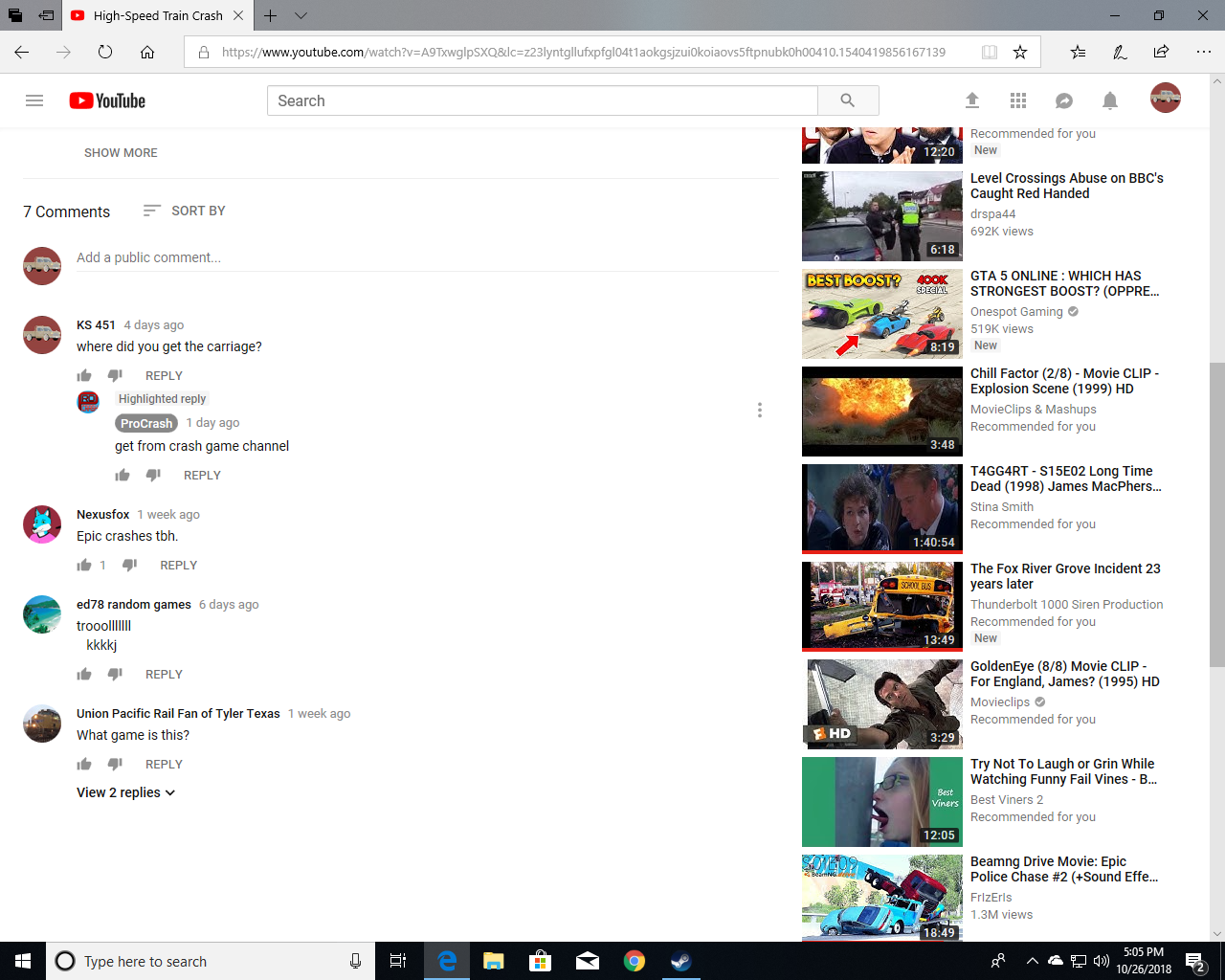1225x980 pixels.
Task: Add this page to favorites star
Action: pyautogui.click(x=1020, y=52)
